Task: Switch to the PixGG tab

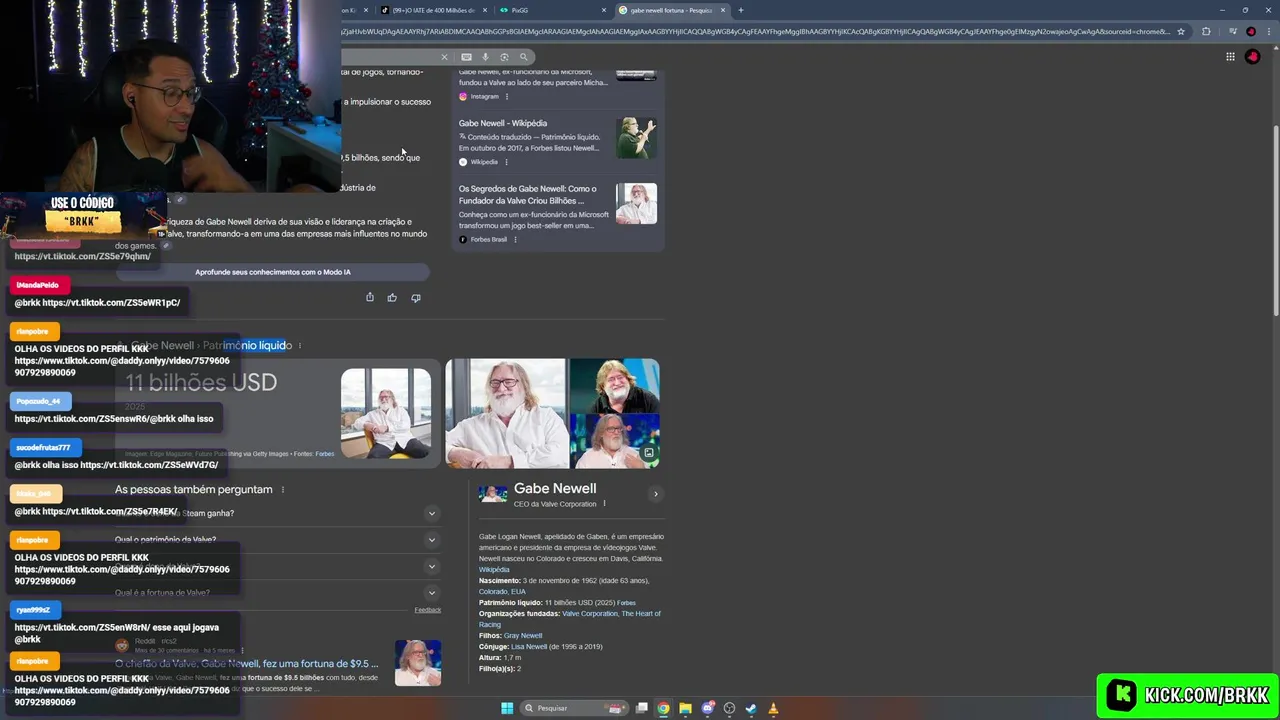Action: (x=553, y=10)
